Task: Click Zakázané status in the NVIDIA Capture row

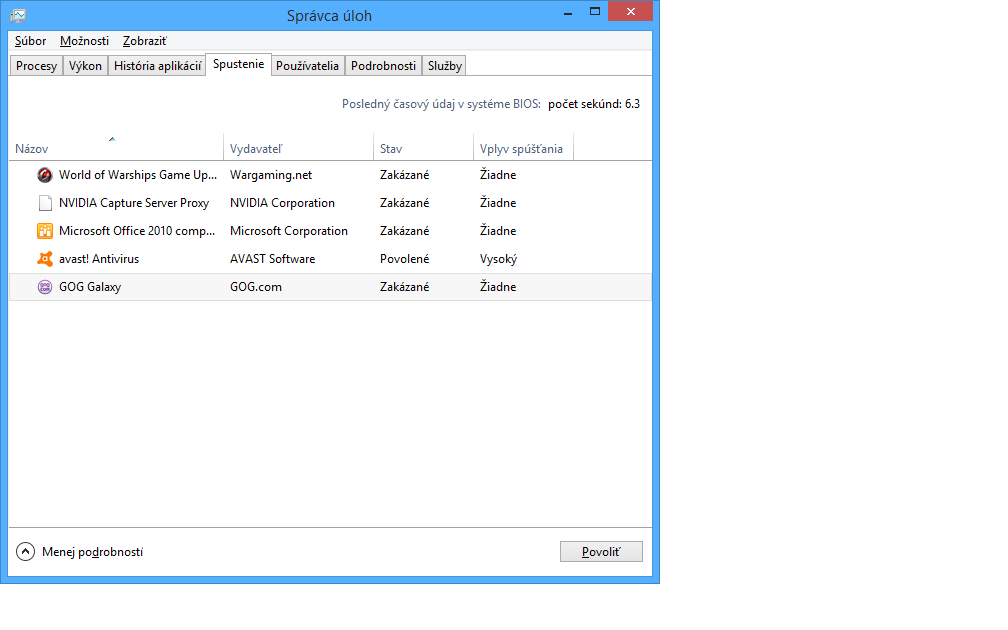Action: (404, 203)
